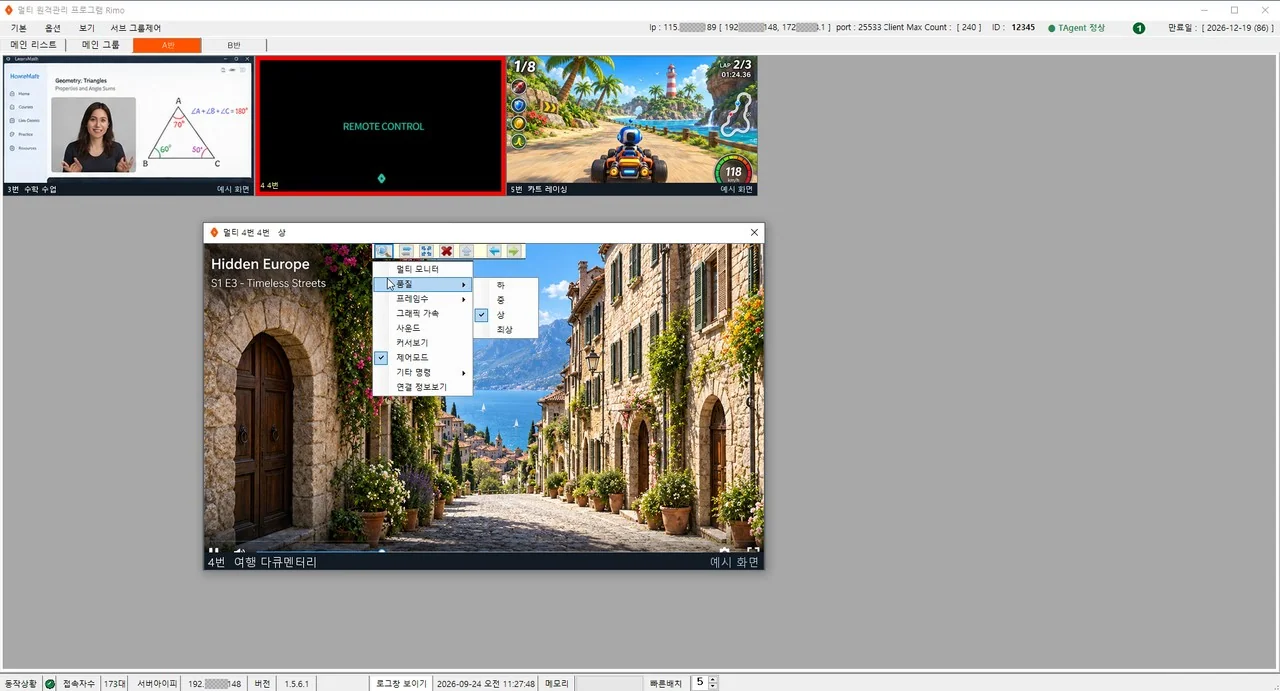This screenshot has width=1280, height=691.
Task: Click the video settings gear in popup
Action: [724, 550]
